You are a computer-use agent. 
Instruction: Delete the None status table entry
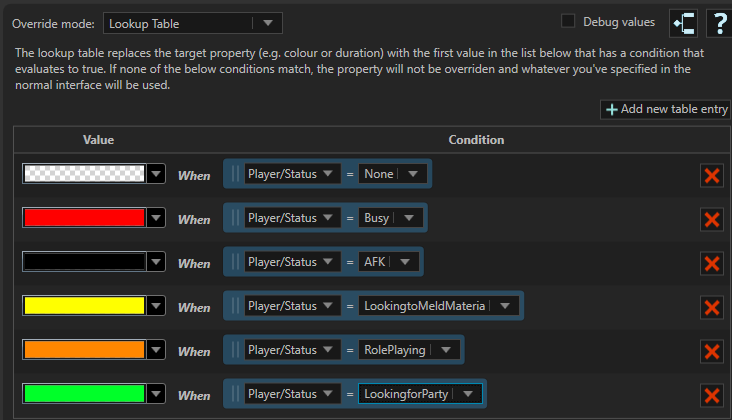tap(712, 176)
